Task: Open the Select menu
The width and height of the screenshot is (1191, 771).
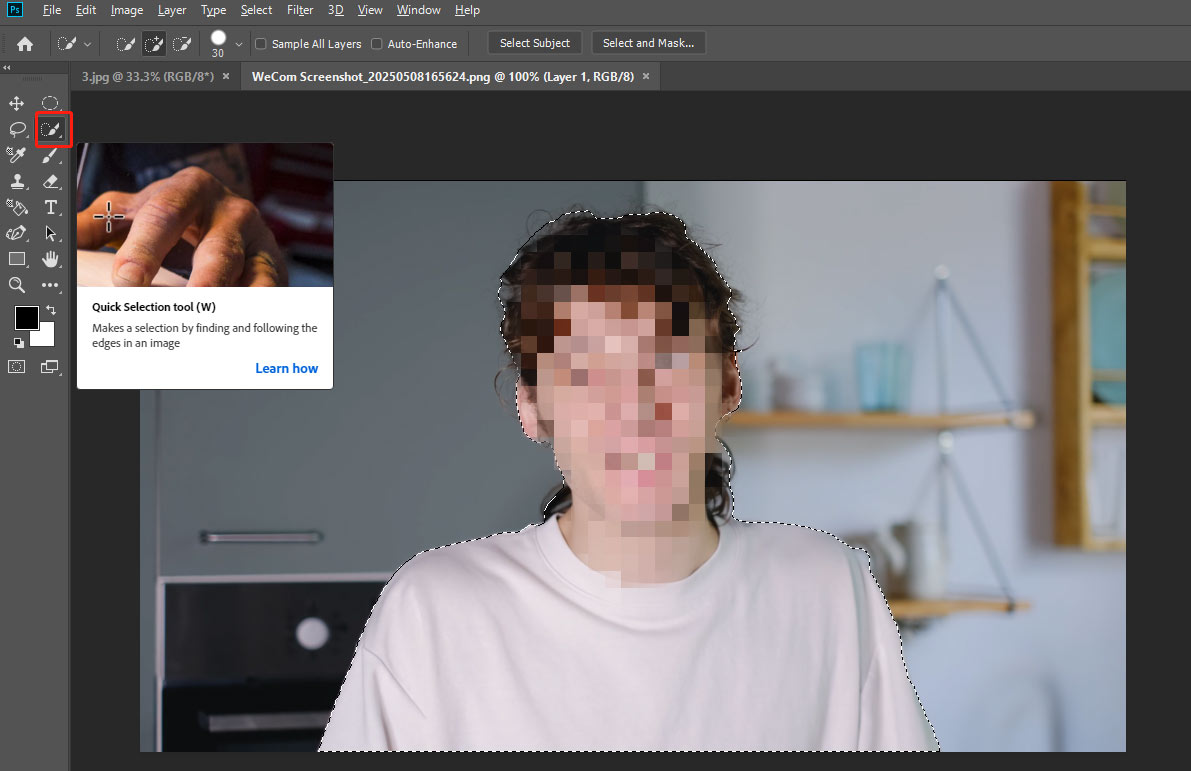Action: click(256, 10)
